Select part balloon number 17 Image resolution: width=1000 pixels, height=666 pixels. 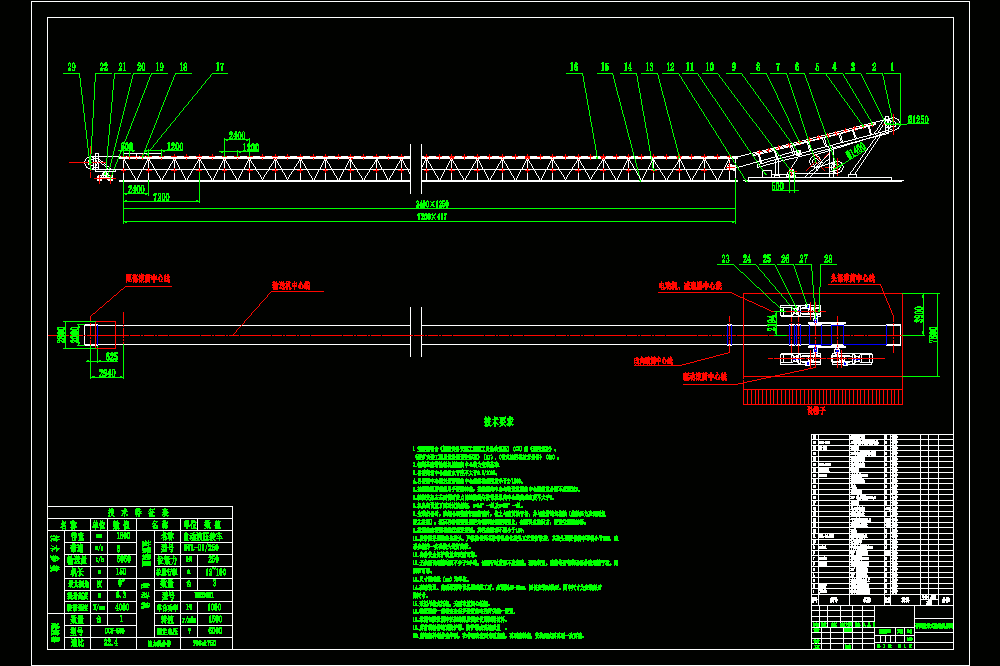pos(220,67)
